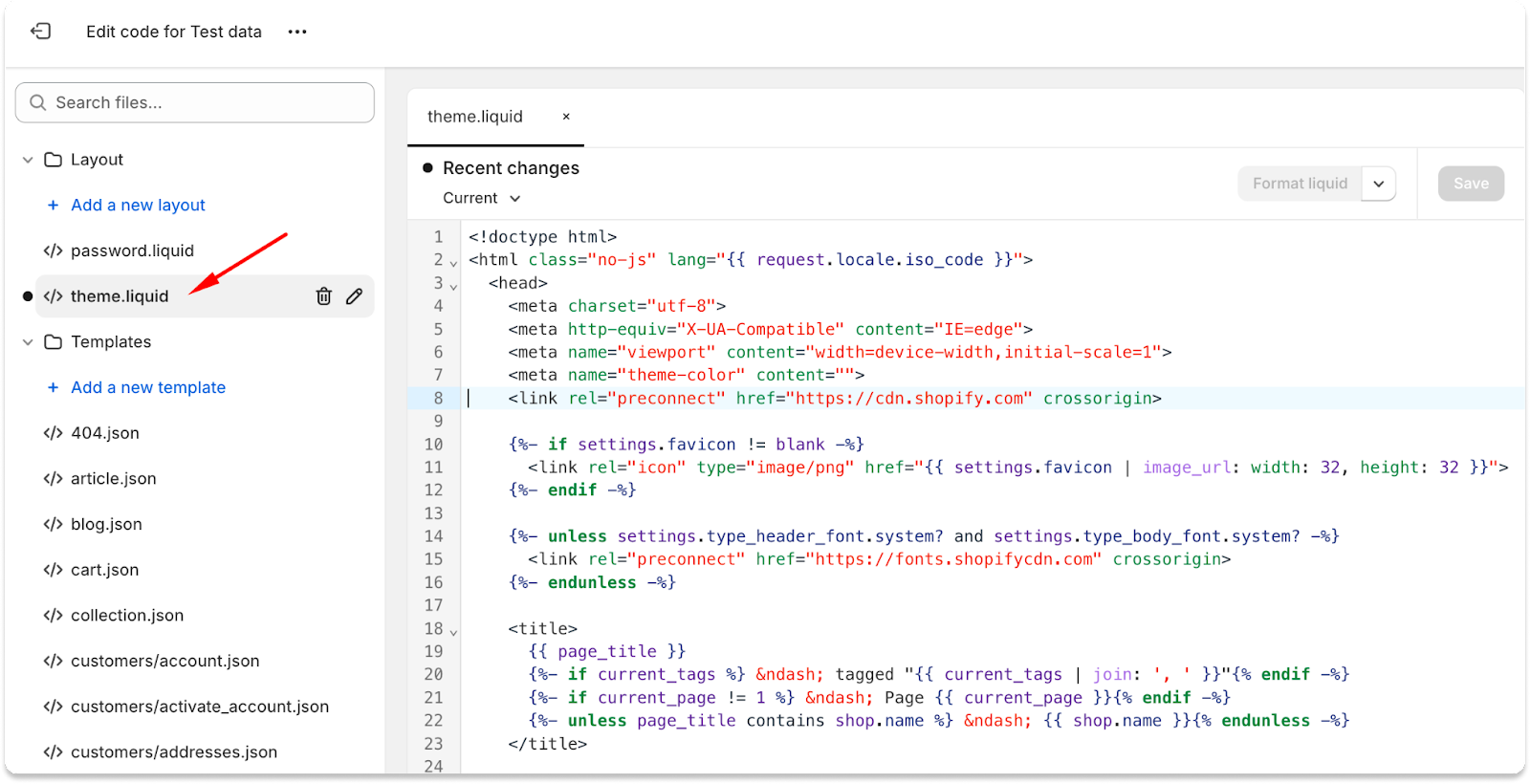Open customers/addresses.json file
Screen dimensions: 1530x784
174,752
